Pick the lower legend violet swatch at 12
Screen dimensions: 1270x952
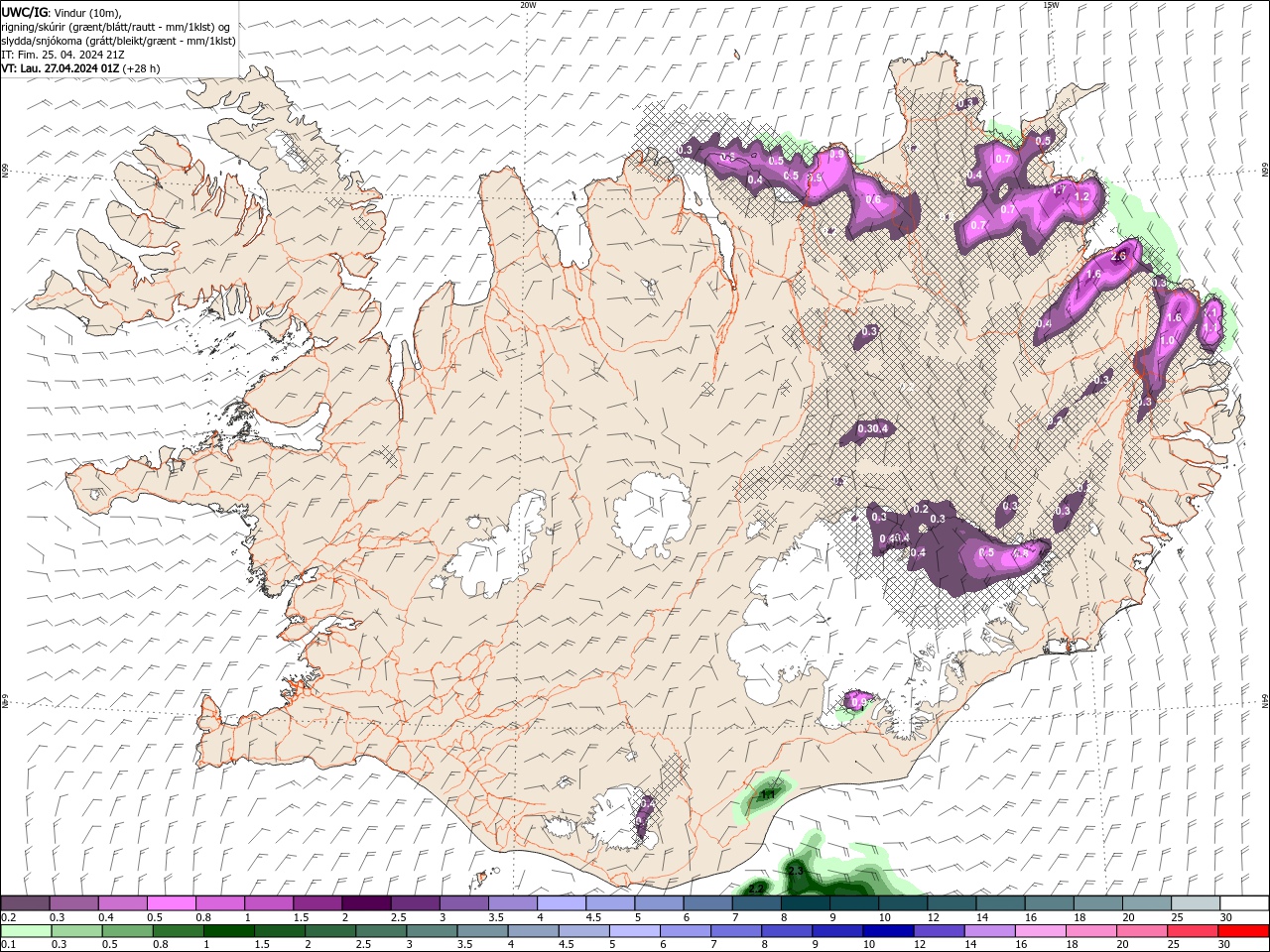tap(938, 931)
